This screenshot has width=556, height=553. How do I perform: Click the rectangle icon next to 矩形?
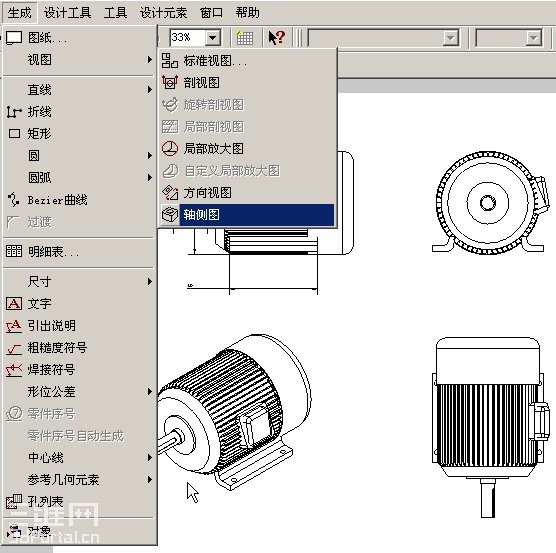point(14,134)
